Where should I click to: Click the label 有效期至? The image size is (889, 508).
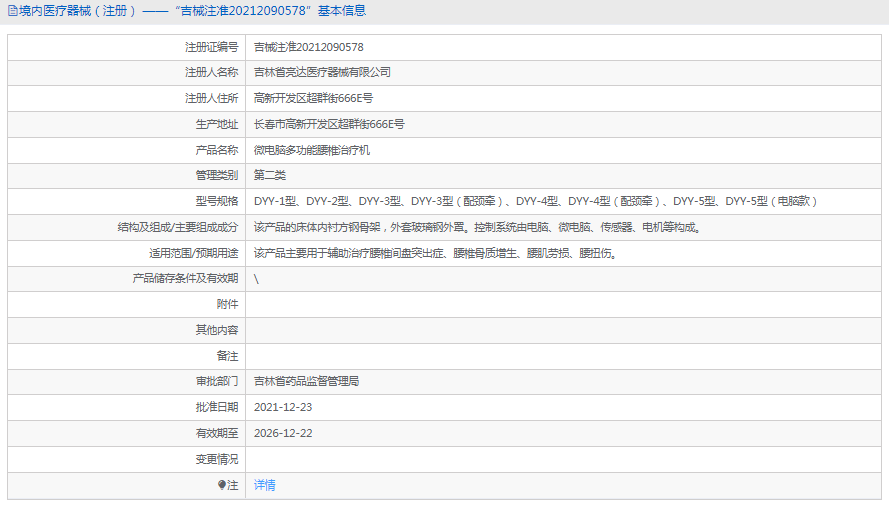[x=217, y=433]
